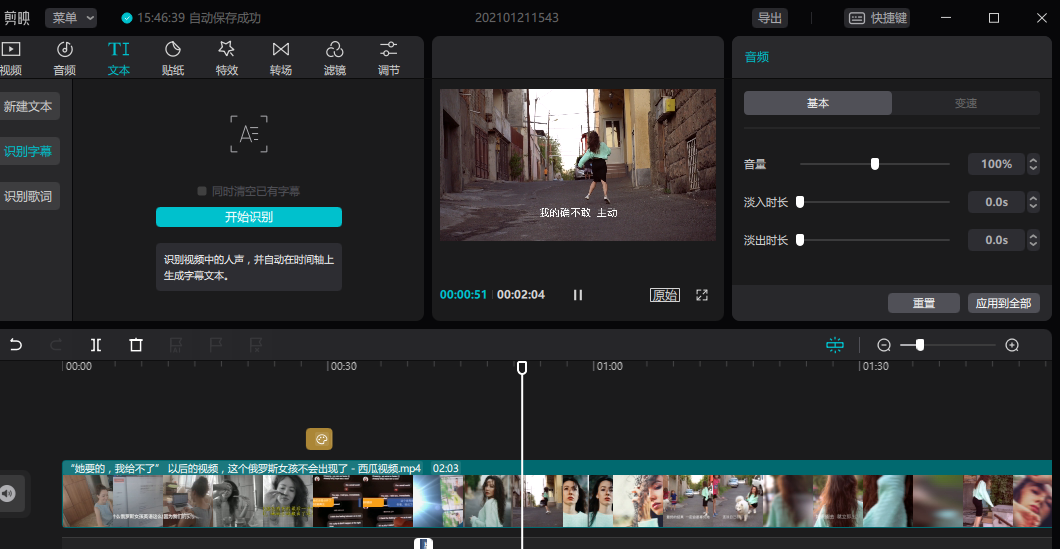
Task: Pause the video preview playback
Action: [578, 295]
